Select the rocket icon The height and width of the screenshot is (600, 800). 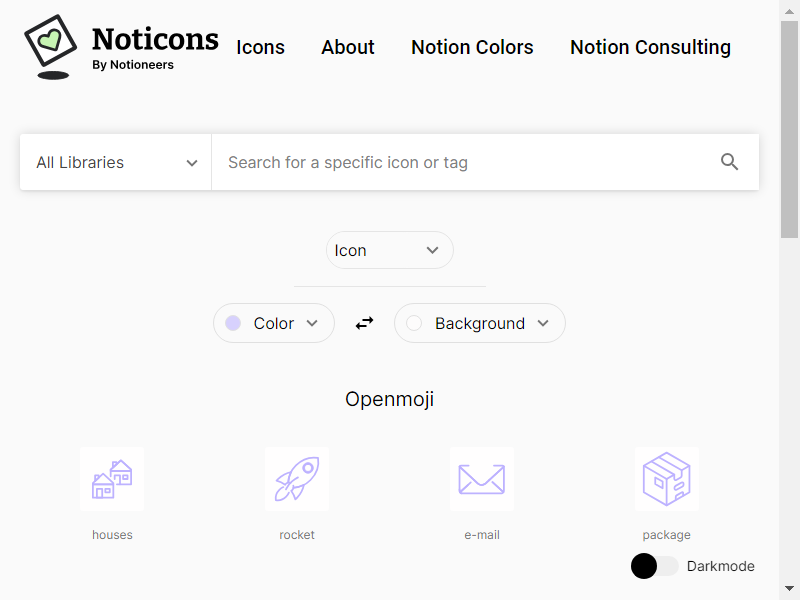click(297, 479)
